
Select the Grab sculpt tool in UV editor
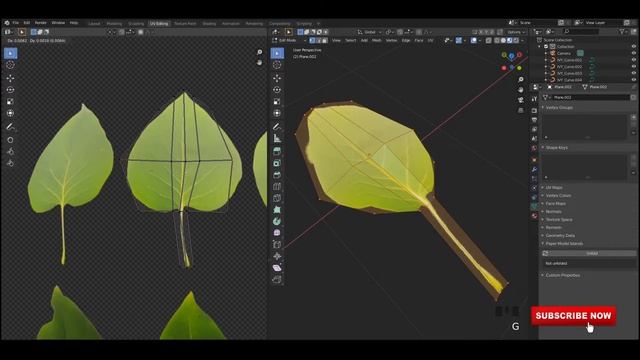pos(11,140)
